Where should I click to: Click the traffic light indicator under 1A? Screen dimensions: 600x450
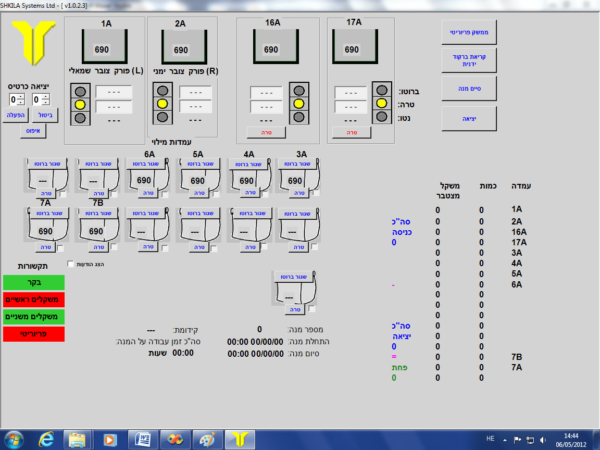click(x=79, y=104)
